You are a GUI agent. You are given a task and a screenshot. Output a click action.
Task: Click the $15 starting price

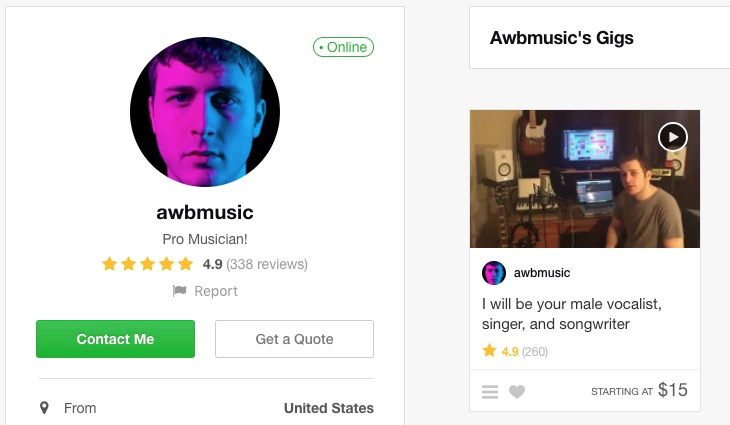(x=672, y=390)
